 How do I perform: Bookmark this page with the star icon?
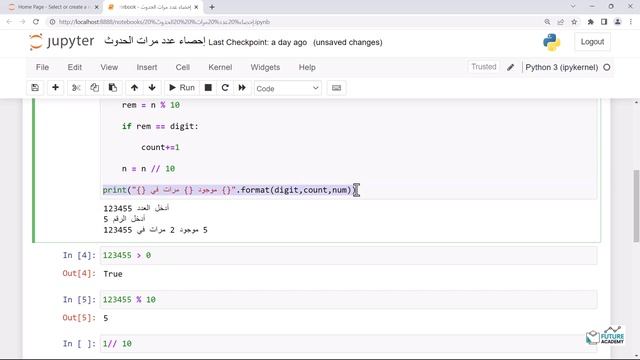574,22
